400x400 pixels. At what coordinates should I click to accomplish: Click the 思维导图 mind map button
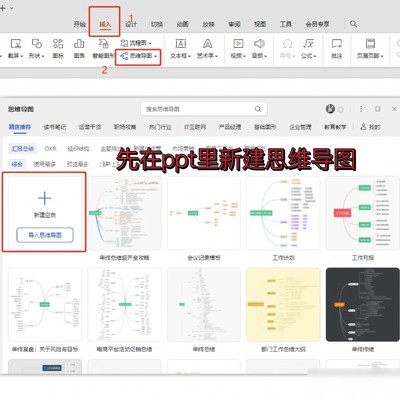[138, 56]
